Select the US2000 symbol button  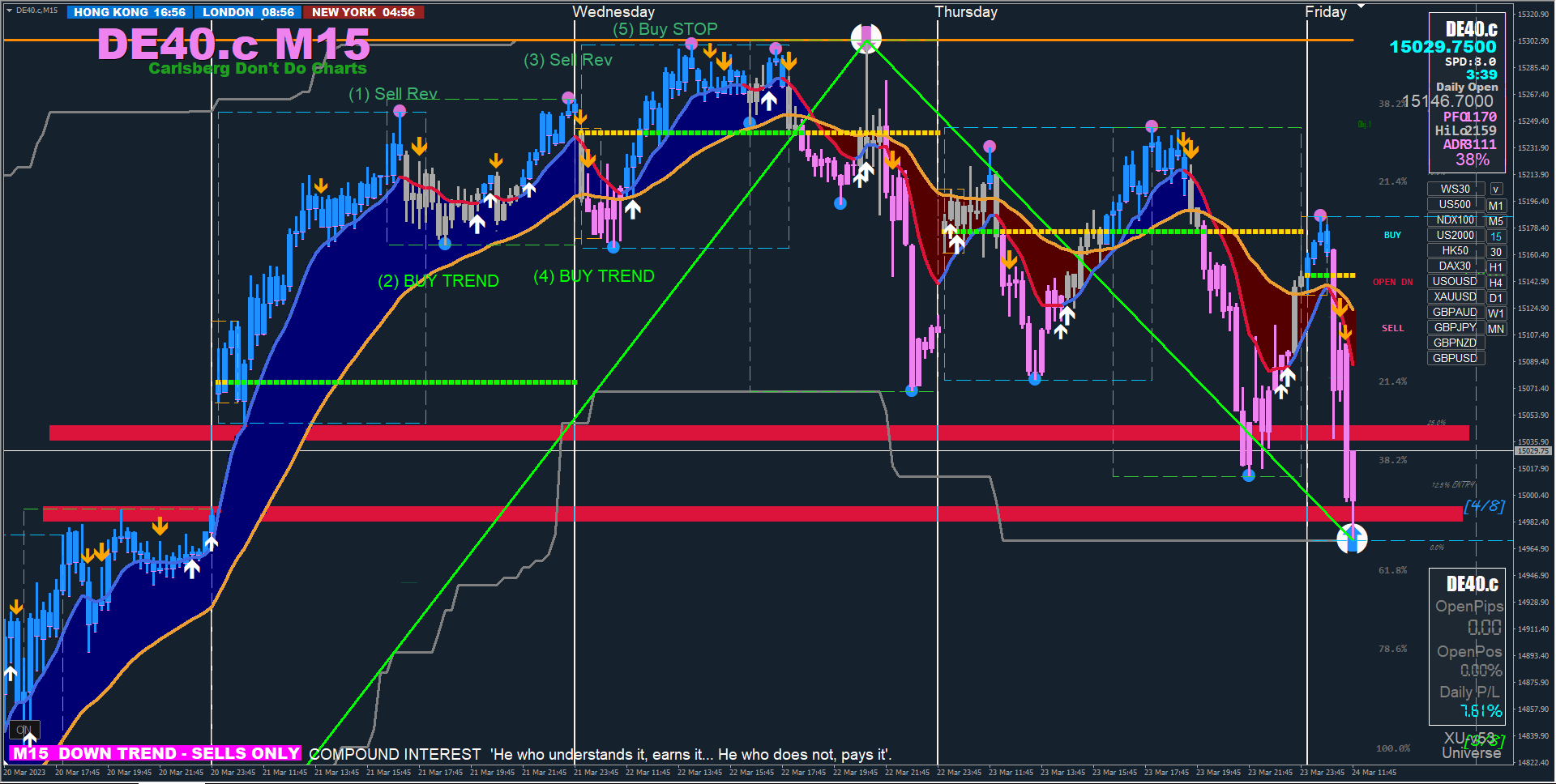pos(1456,235)
